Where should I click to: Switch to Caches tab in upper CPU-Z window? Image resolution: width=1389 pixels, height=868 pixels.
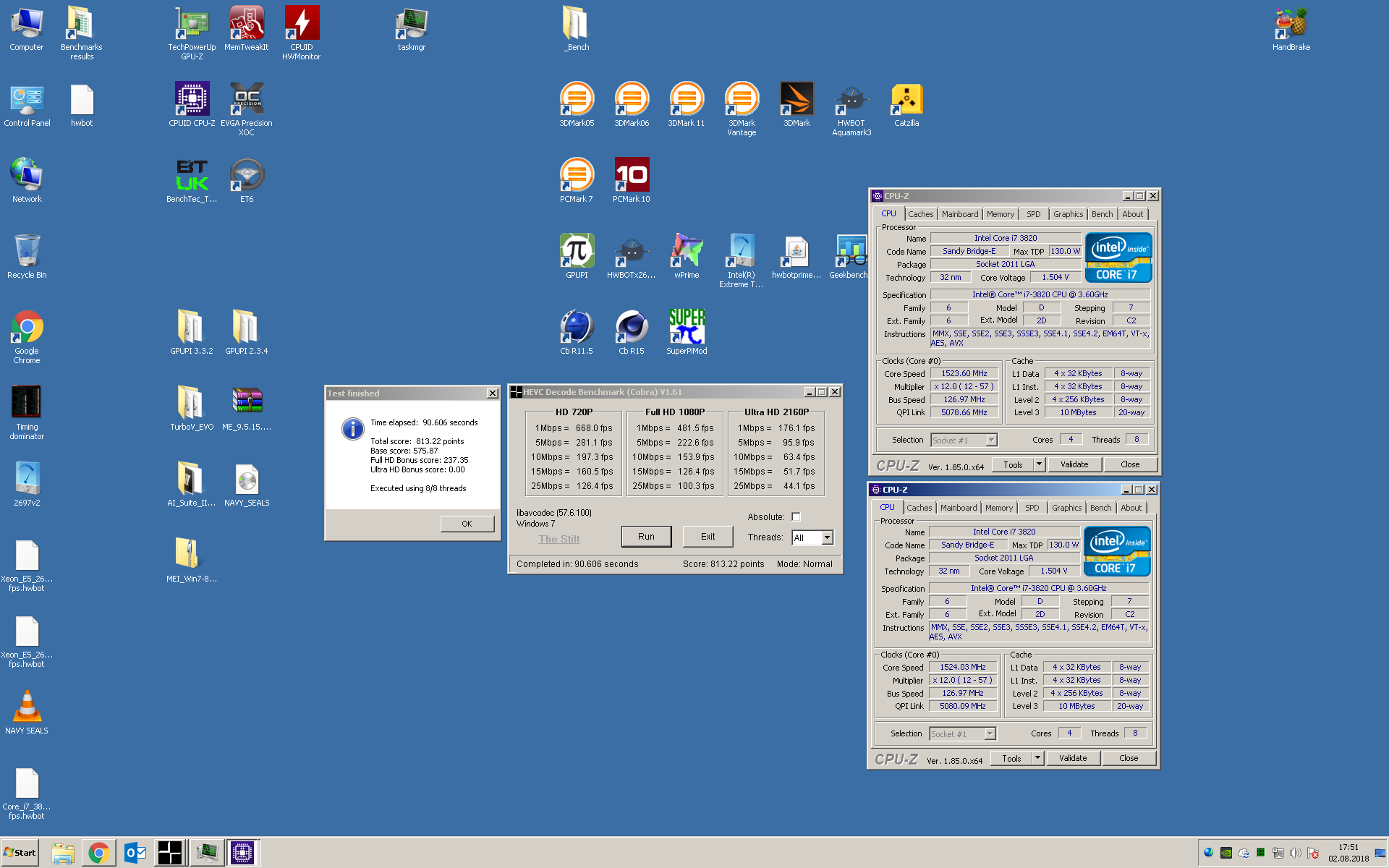pos(920,214)
